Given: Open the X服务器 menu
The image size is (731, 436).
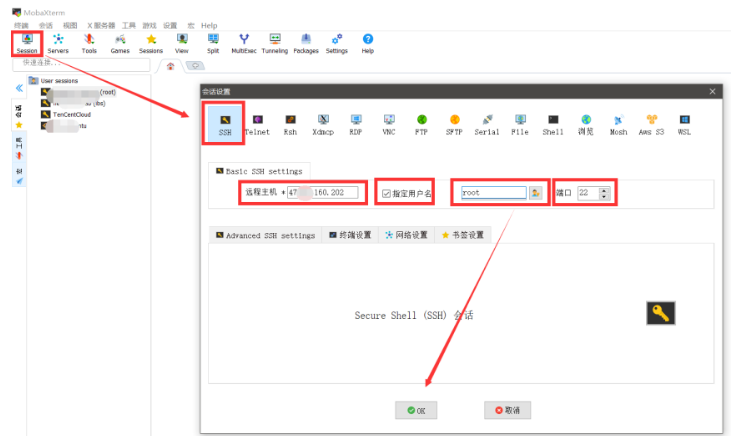Looking at the screenshot, I should click(101, 25).
